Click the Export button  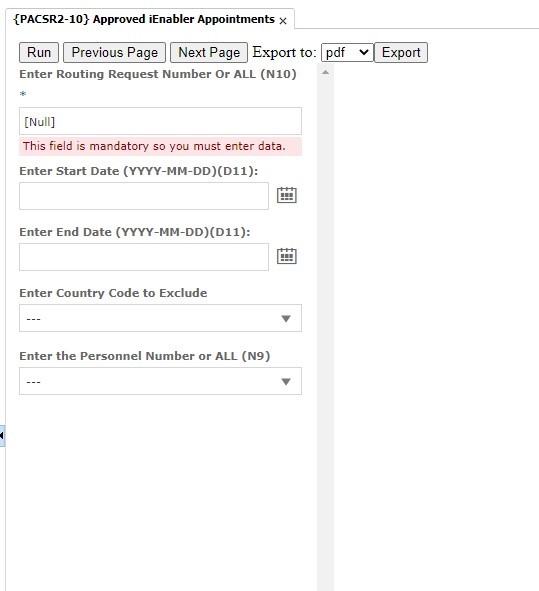pos(401,52)
